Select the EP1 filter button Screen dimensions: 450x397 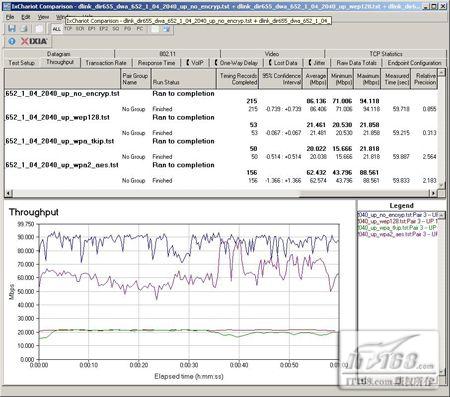pos(92,29)
